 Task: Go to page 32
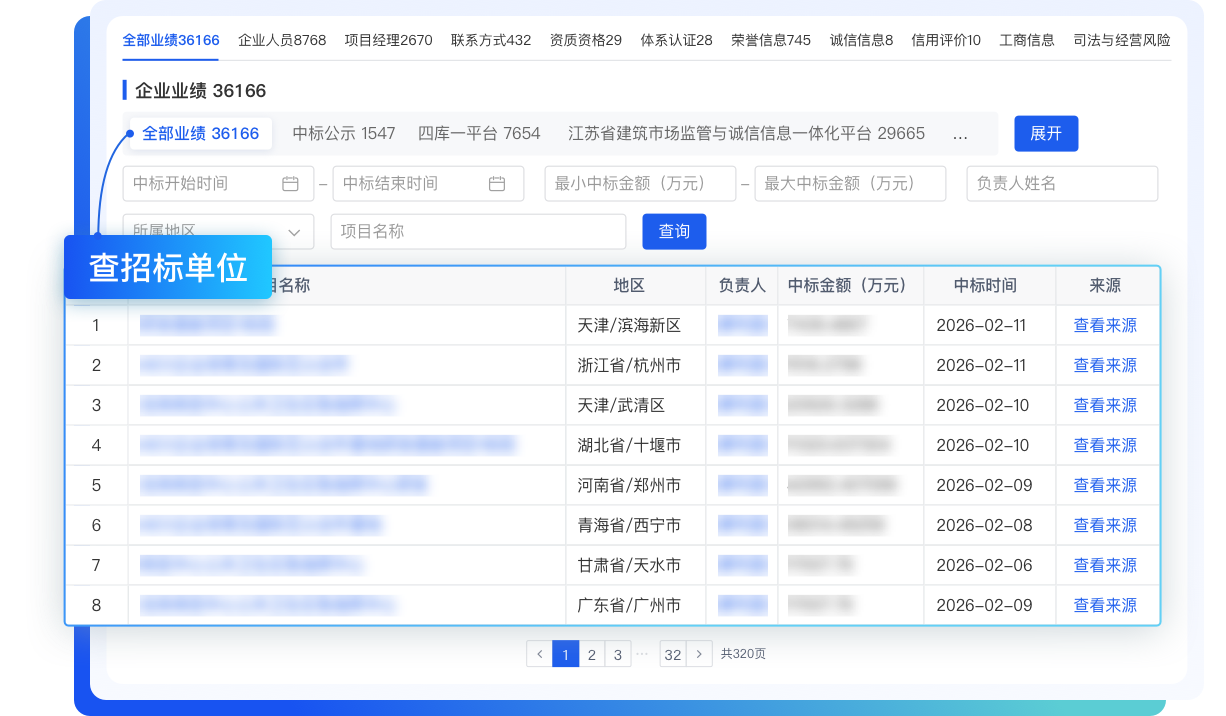coord(673,654)
